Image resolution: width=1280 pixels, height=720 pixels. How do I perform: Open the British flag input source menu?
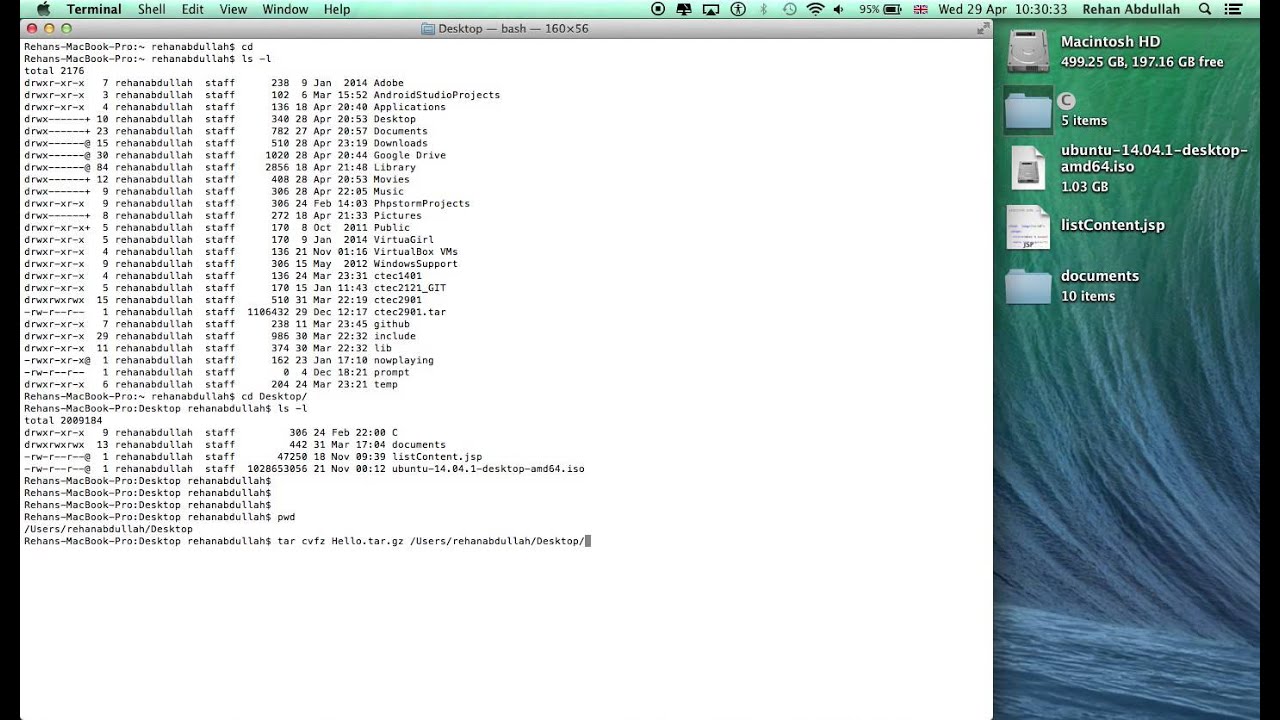[920, 9]
